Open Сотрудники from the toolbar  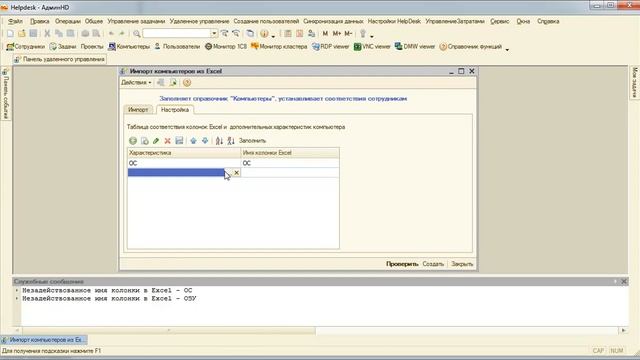tap(26, 47)
